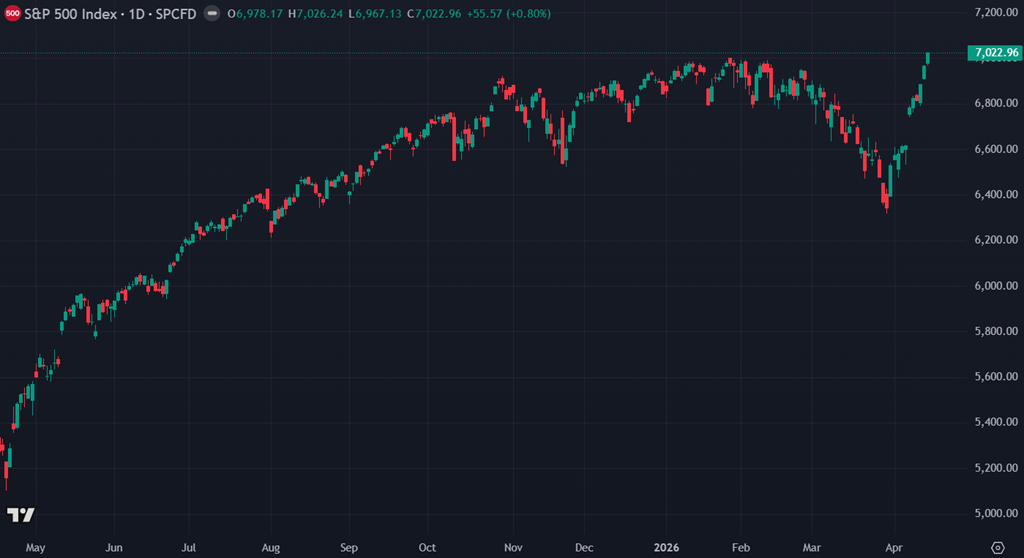Open chart settings via the hexagon icon

click(995, 547)
